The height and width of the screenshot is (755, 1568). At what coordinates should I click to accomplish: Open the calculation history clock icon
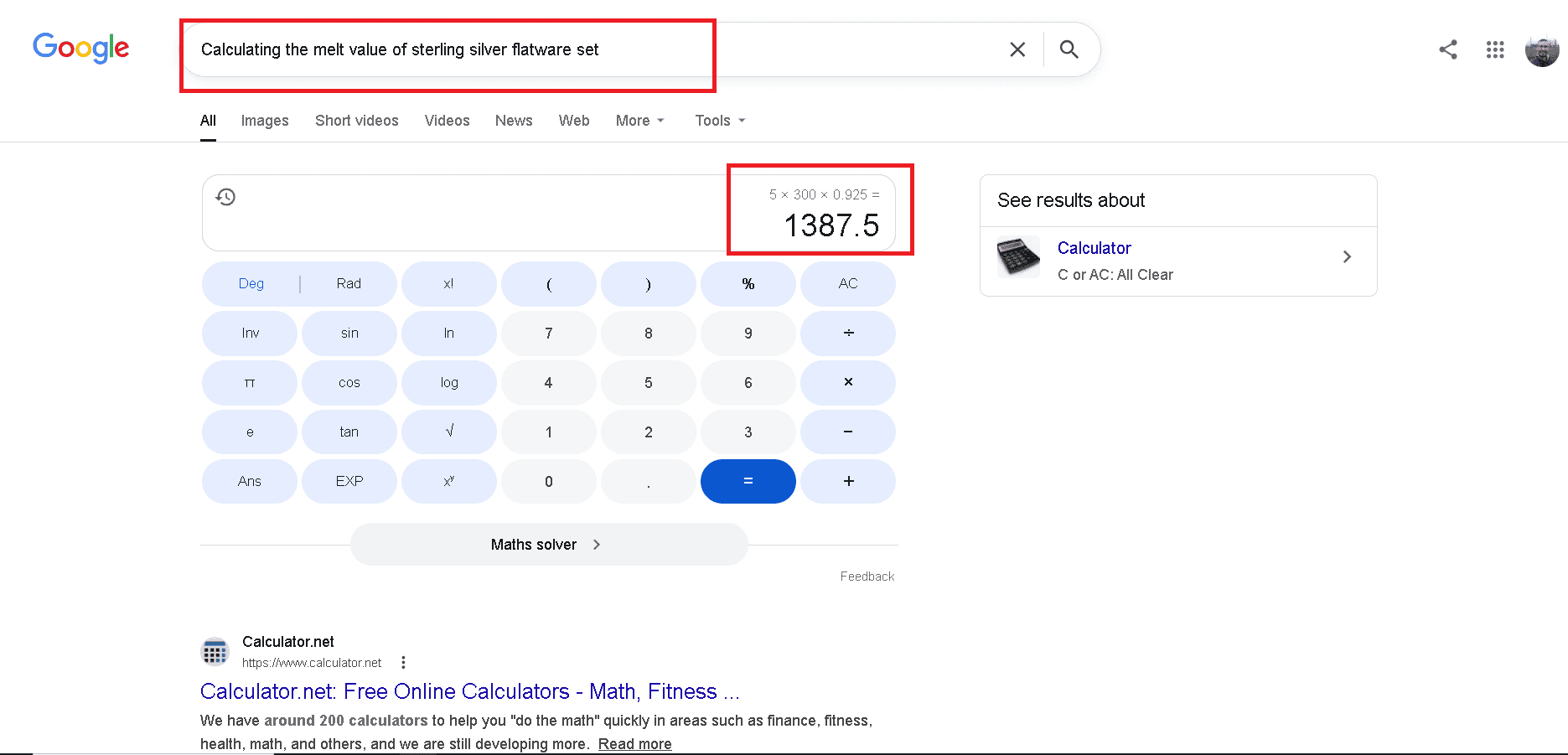coord(225,197)
